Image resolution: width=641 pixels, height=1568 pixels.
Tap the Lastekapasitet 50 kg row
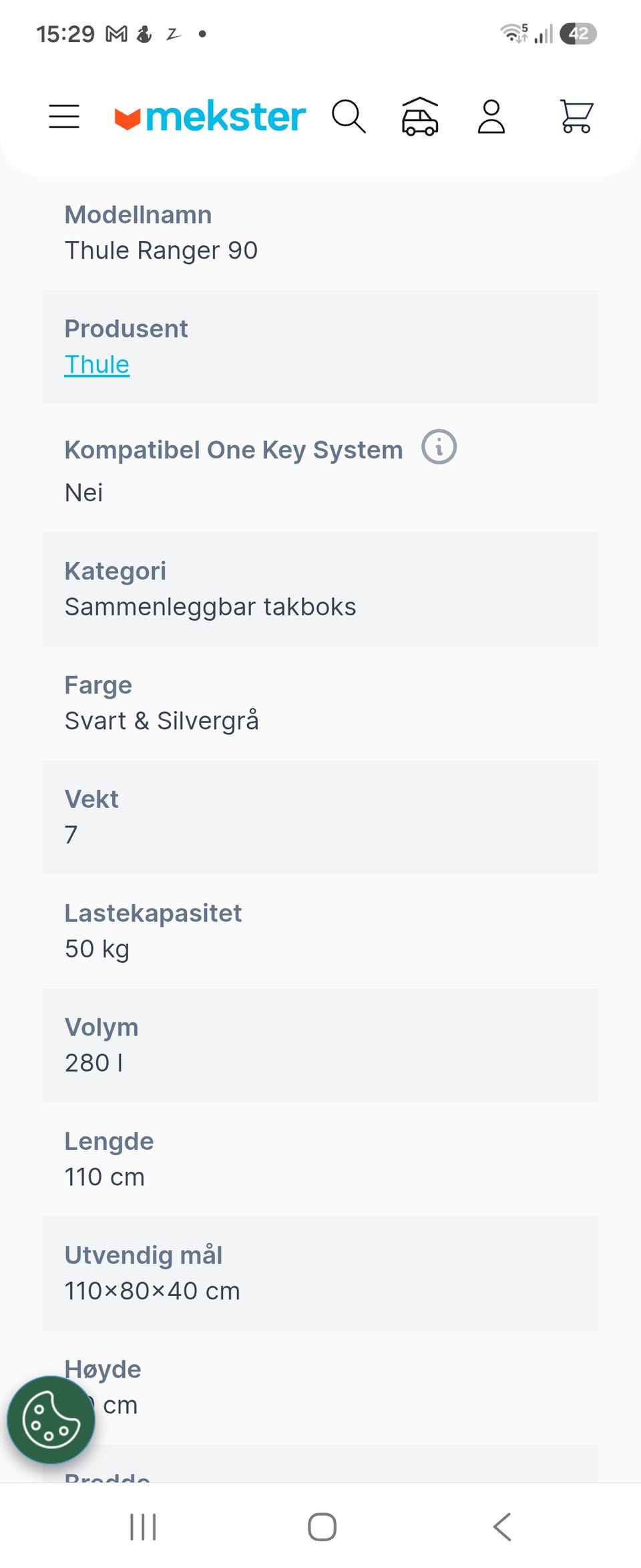pyautogui.click(x=320, y=931)
